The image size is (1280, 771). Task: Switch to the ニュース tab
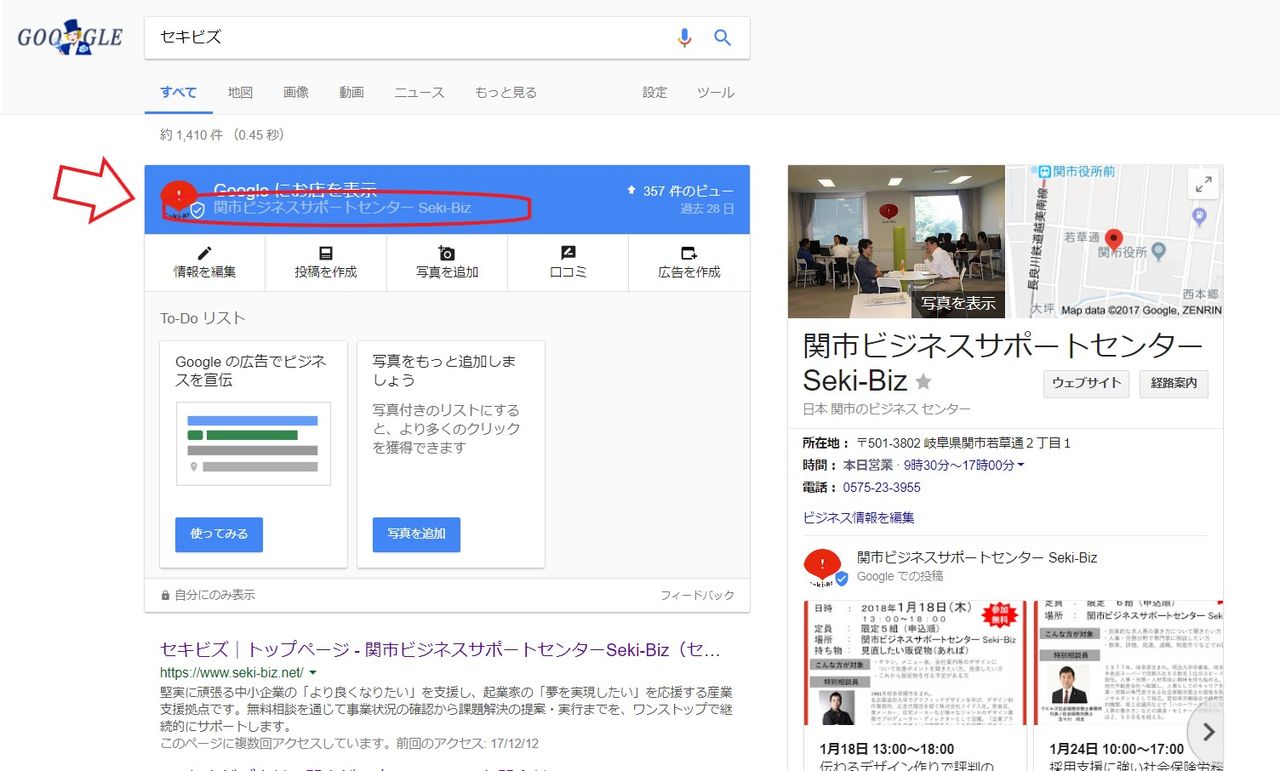pyautogui.click(x=419, y=92)
